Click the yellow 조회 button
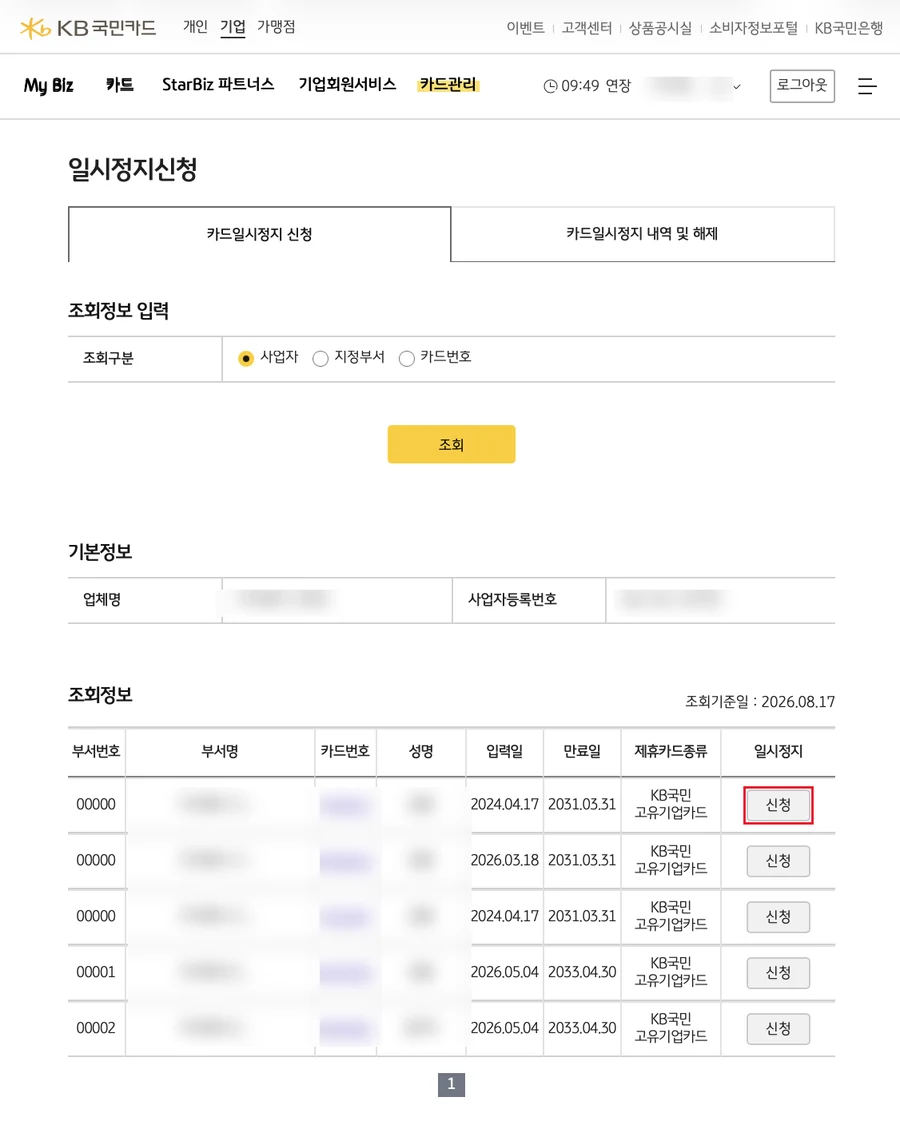This screenshot has width=900, height=1125. (451, 444)
